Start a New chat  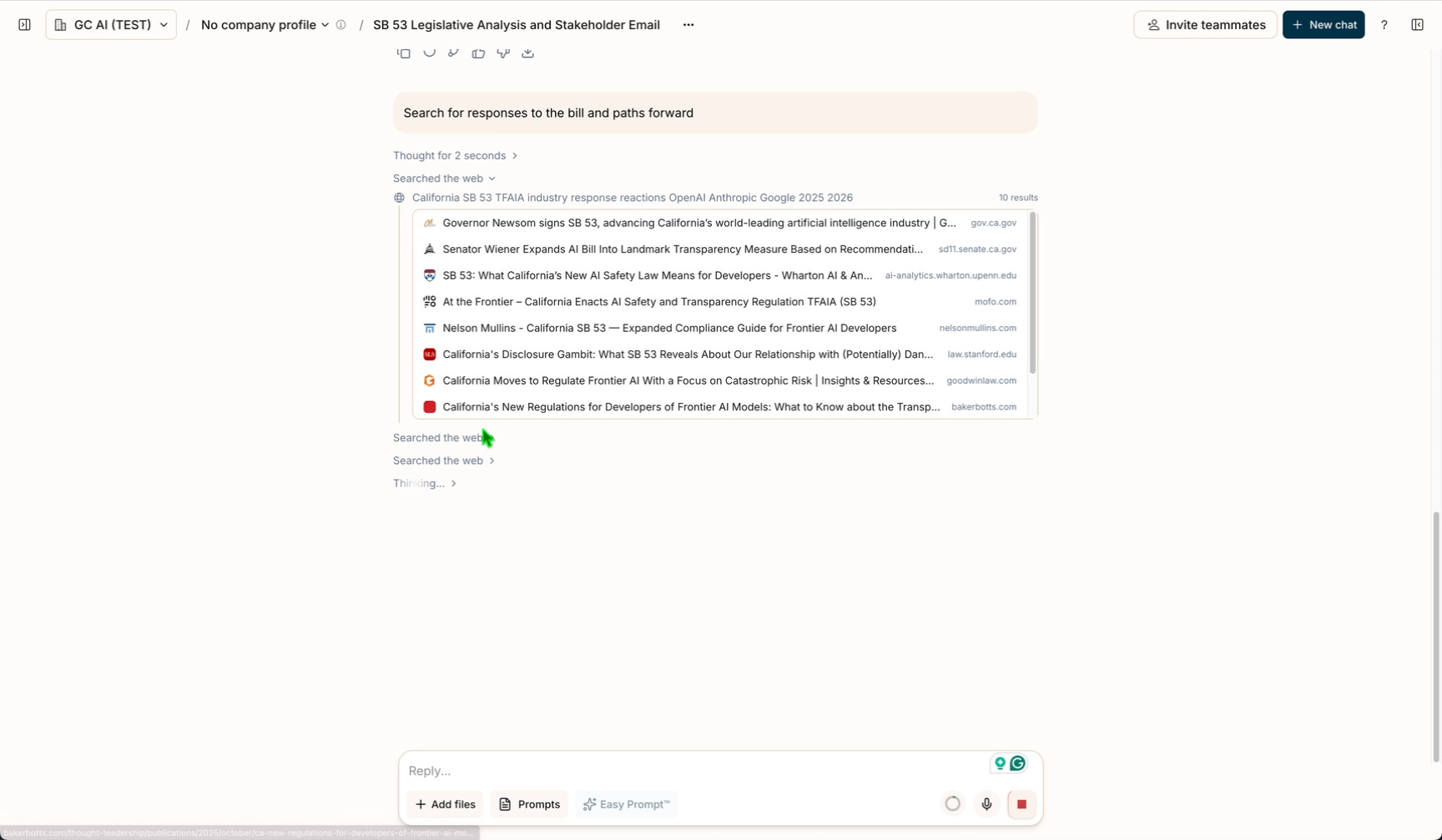1323,25
